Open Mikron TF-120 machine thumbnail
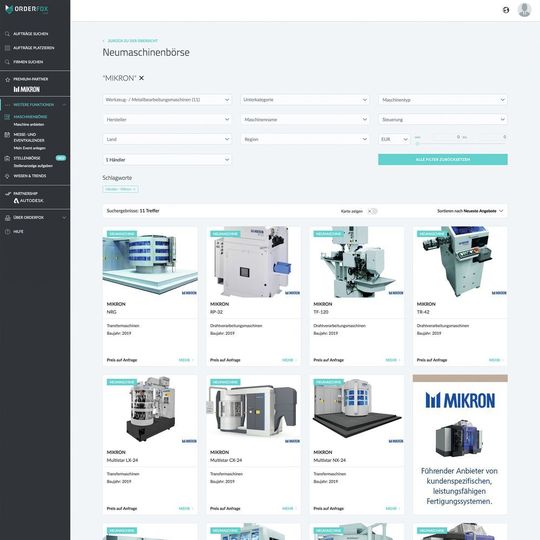The image size is (540, 540). 357,262
